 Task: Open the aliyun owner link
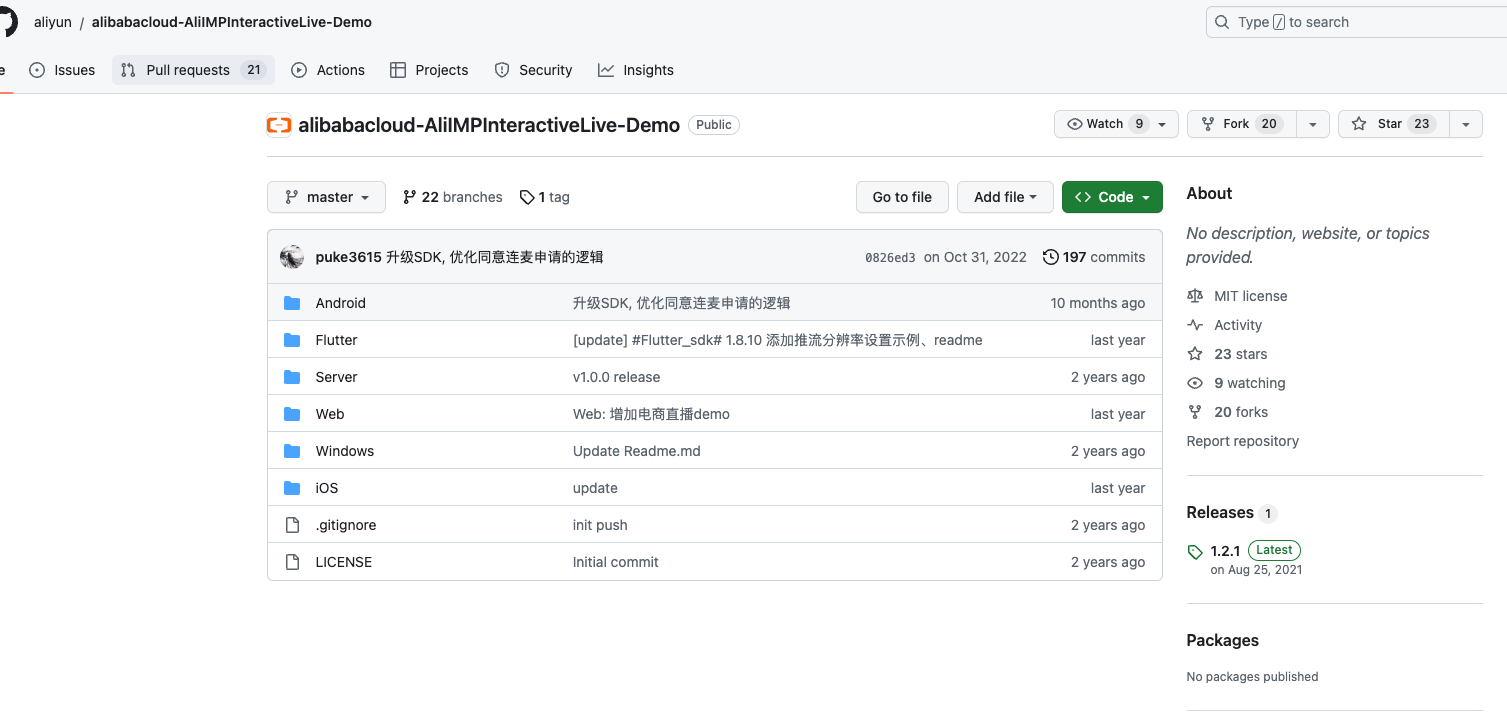pyautogui.click(x=53, y=22)
